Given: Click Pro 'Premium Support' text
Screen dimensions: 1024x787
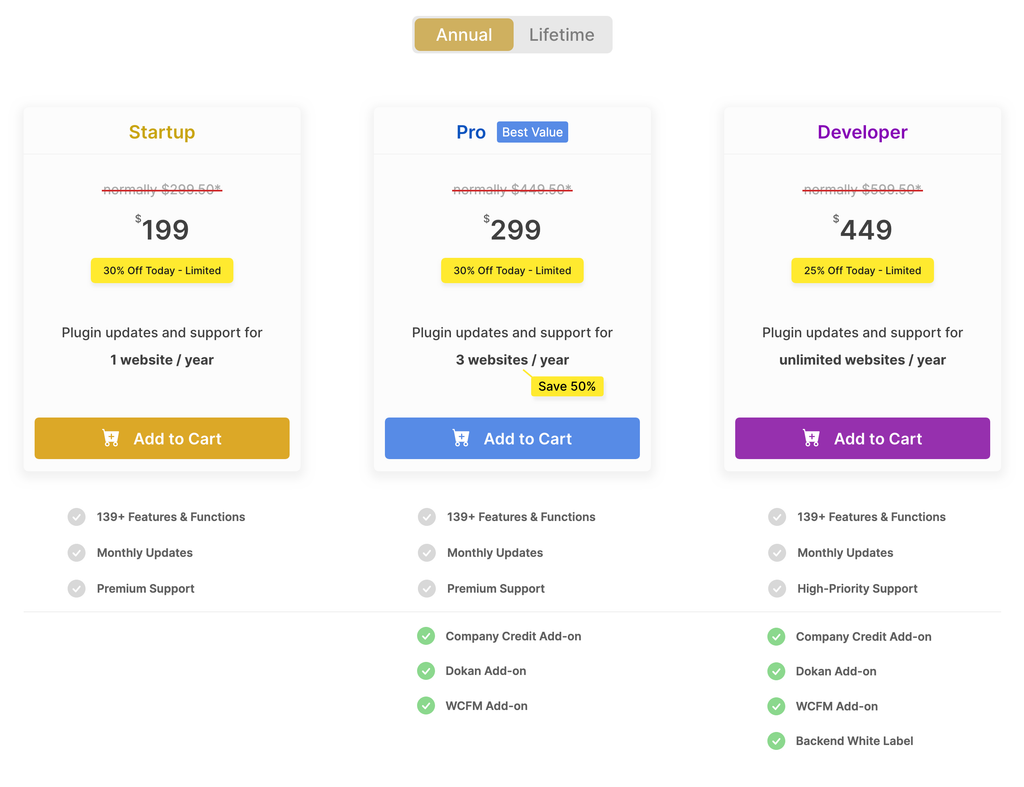Looking at the screenshot, I should [496, 588].
